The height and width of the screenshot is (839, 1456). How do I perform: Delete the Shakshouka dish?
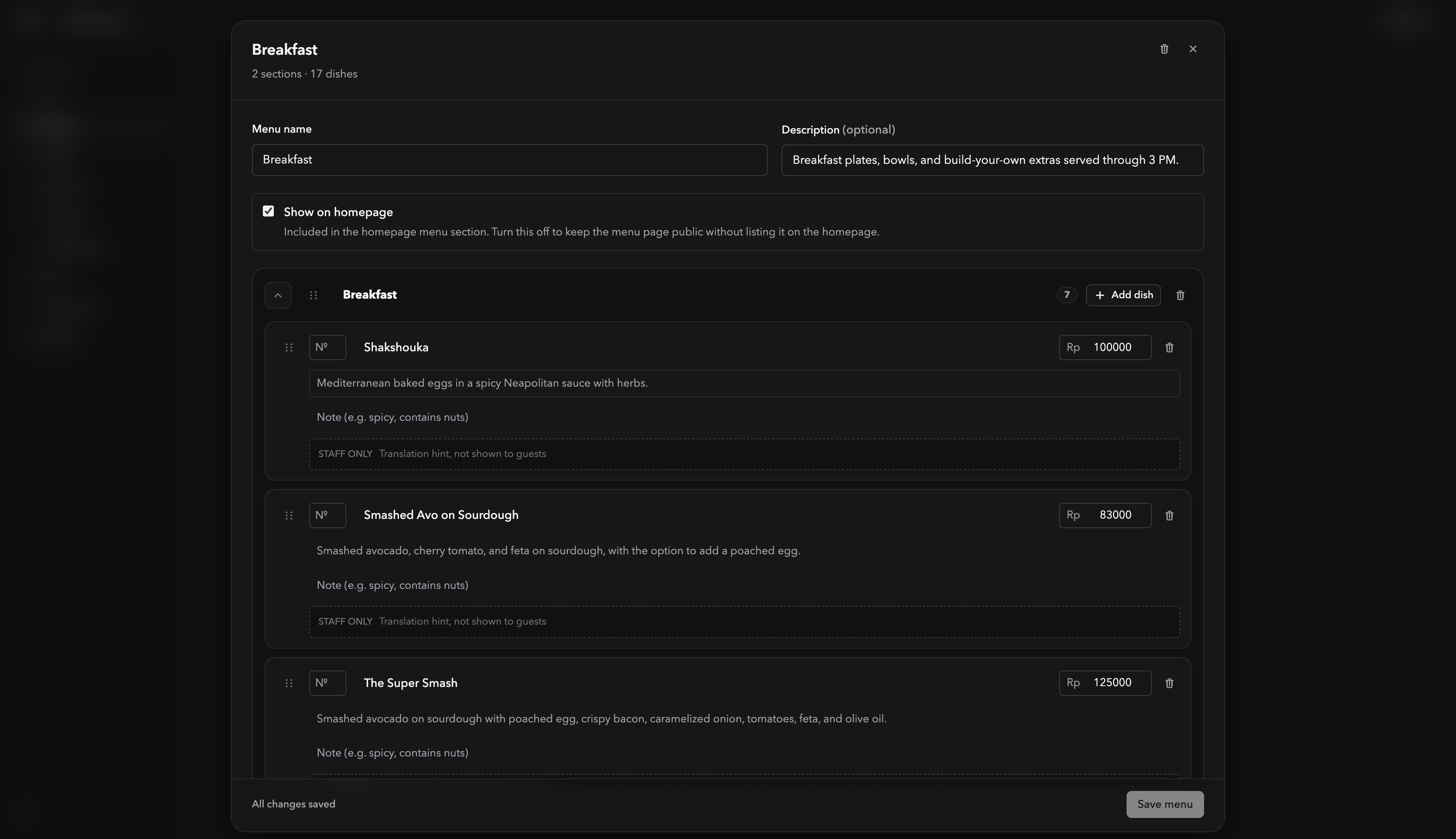1169,347
